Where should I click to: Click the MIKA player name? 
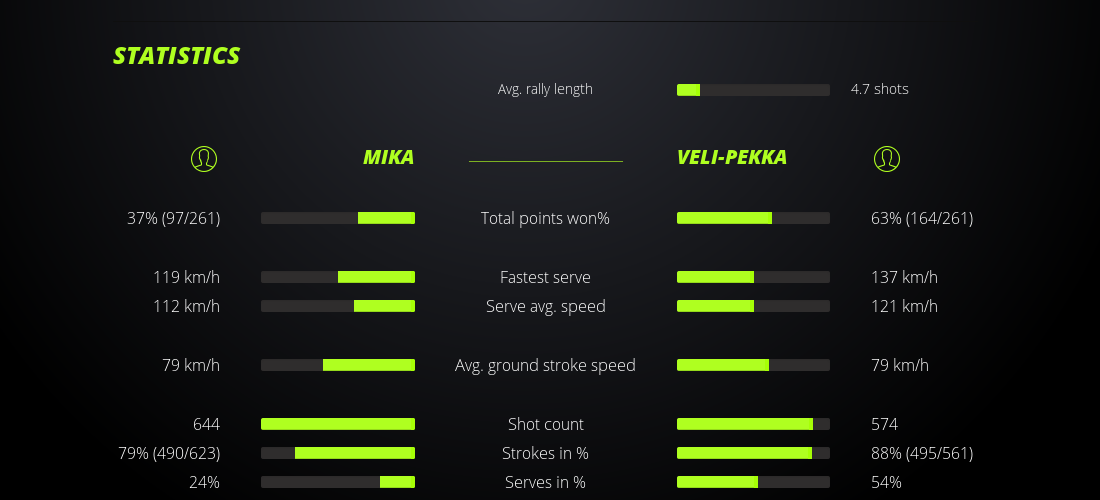point(388,157)
